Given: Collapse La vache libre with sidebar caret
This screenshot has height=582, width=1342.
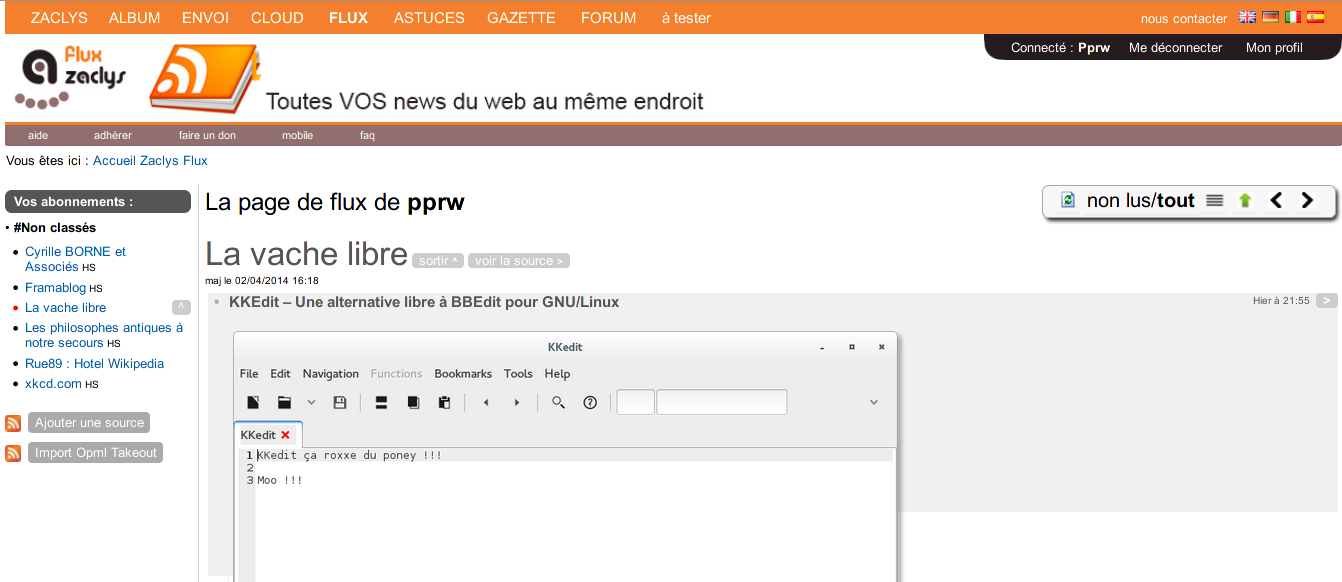Looking at the screenshot, I should 181,307.
